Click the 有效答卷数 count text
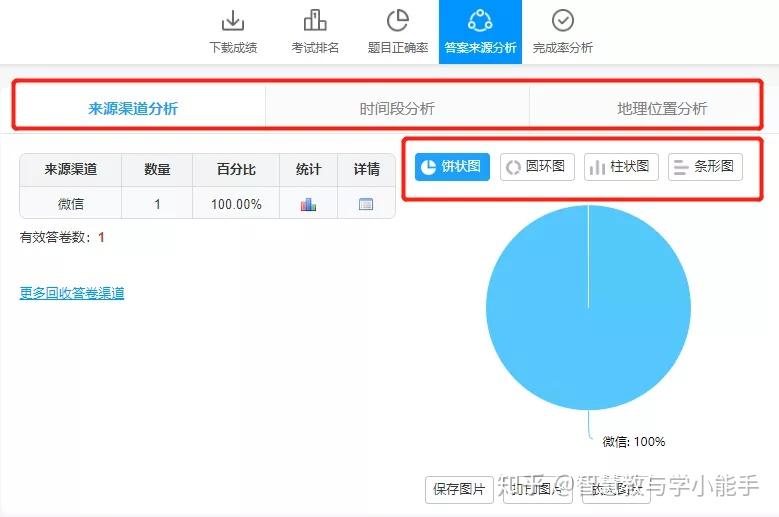 tap(62, 237)
